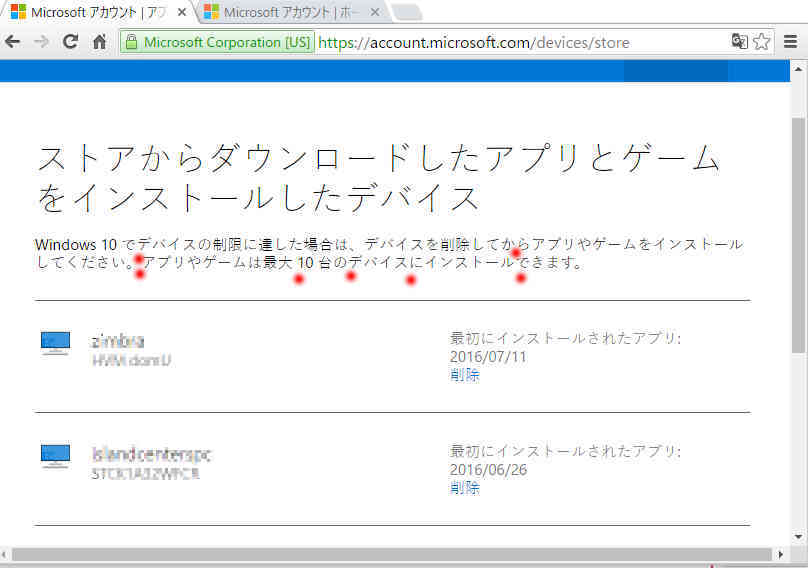The height and width of the screenshot is (568, 808).
Task: Click 削除 link for islandcenterspc device
Action: pyautogui.click(x=465, y=488)
